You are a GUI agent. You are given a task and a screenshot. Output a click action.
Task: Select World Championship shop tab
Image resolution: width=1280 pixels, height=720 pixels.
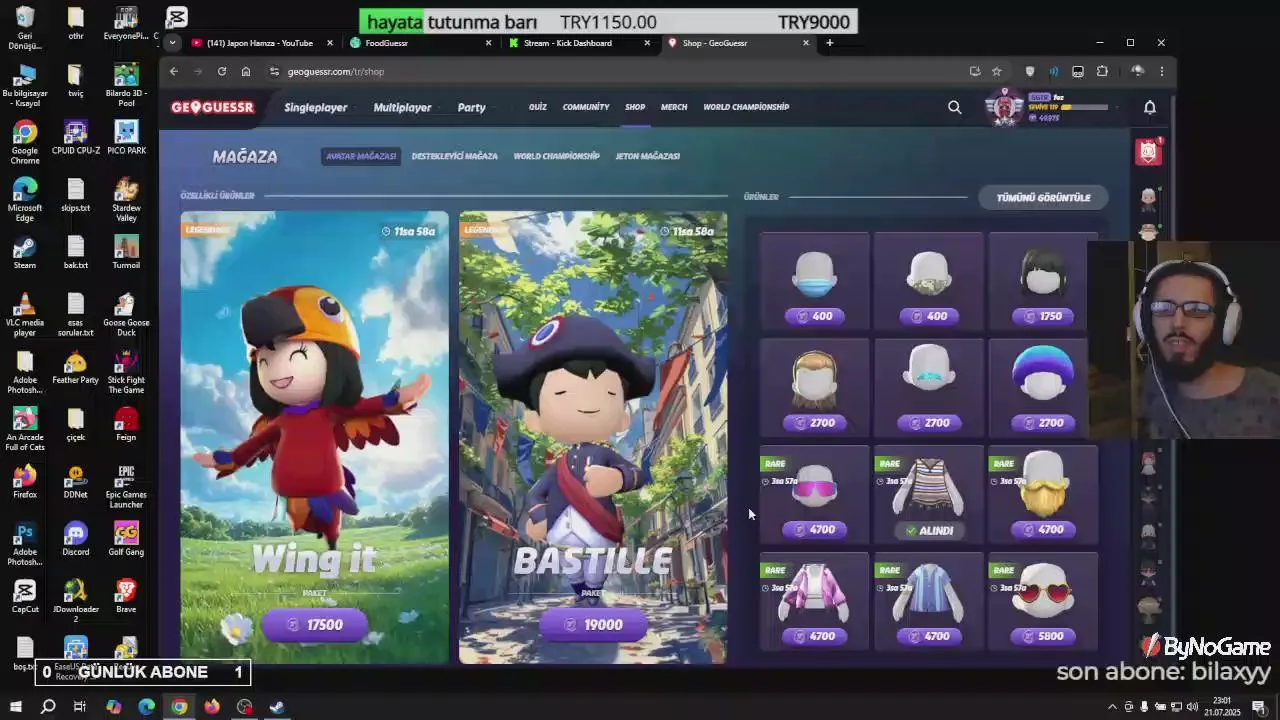(557, 156)
